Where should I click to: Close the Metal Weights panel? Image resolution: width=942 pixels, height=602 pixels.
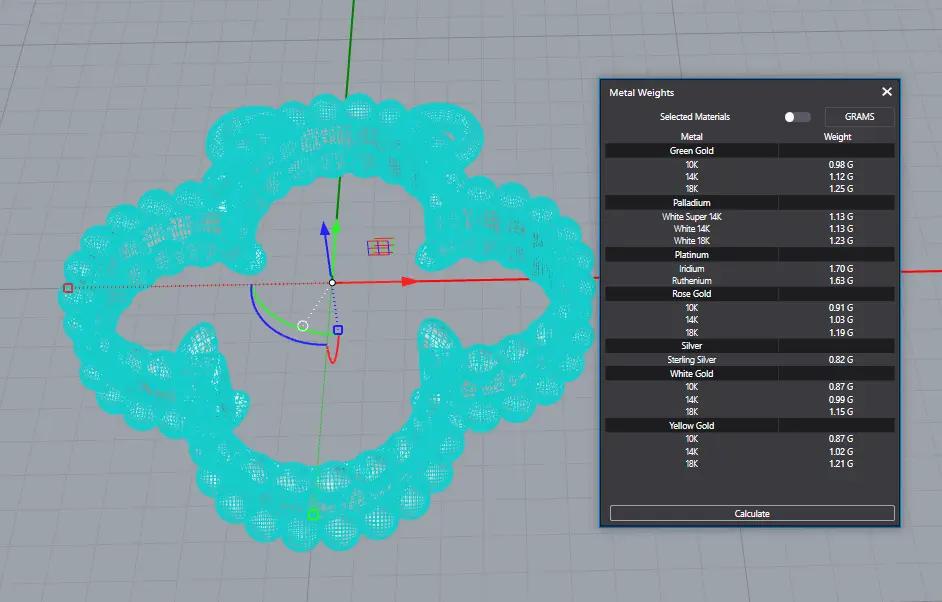point(886,92)
